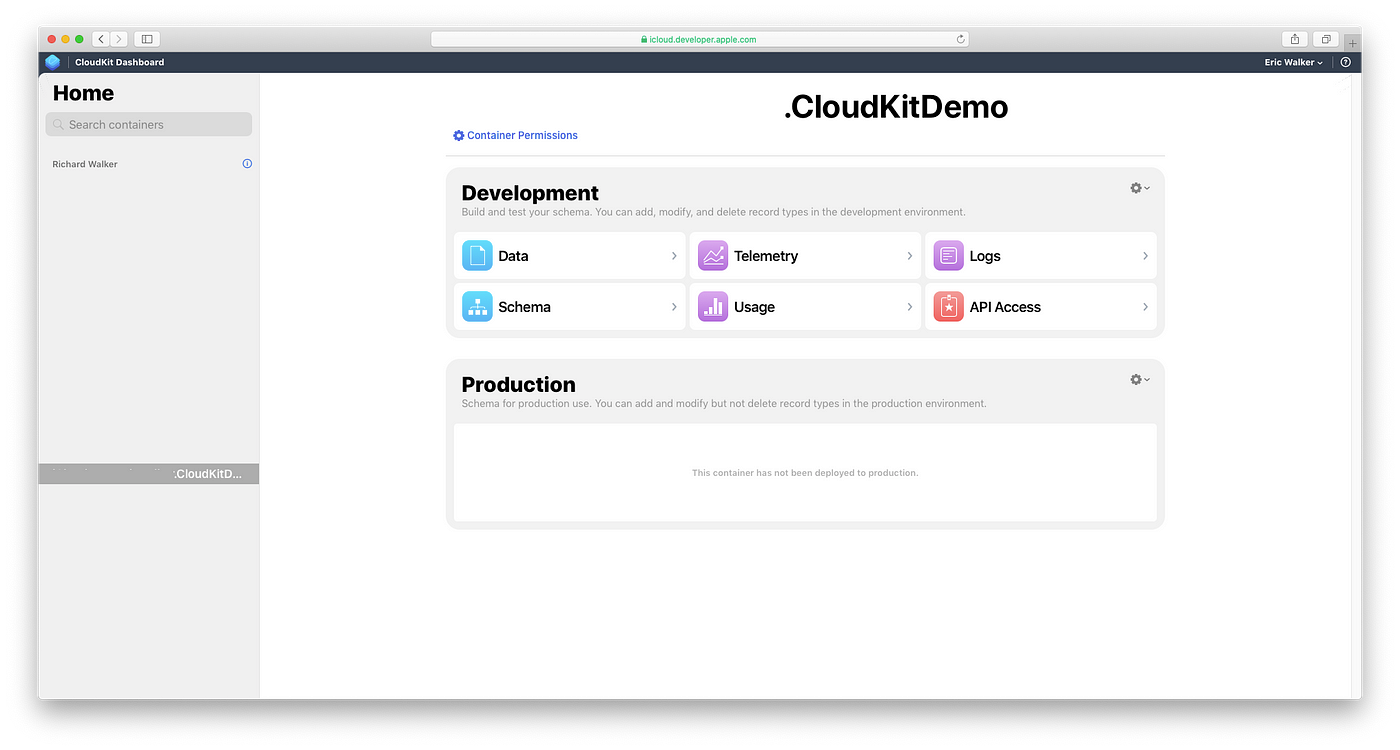
Task: Click the help question mark icon
Action: pos(1345,62)
